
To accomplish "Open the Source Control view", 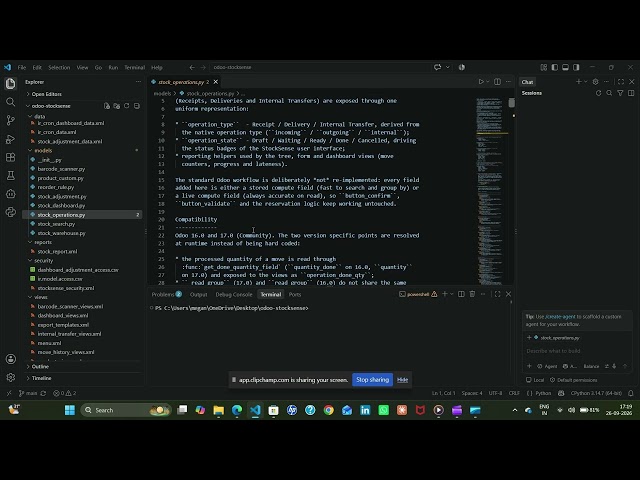I will point(11,120).
